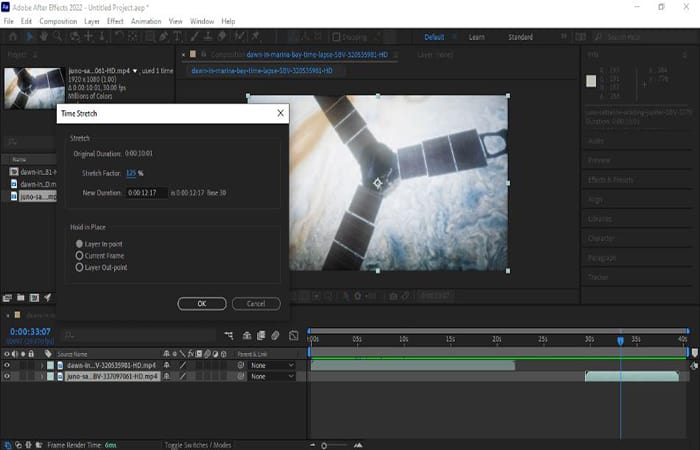Switch to the Standard workspace
700x450 pixels.
(520, 37)
